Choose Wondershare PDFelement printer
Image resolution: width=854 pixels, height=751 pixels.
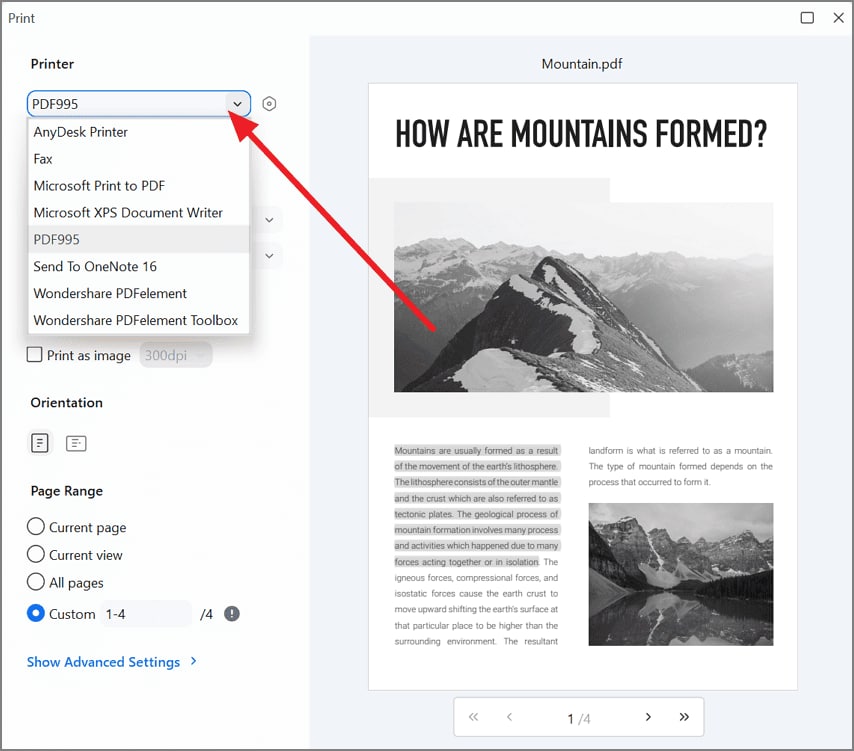coord(138,293)
